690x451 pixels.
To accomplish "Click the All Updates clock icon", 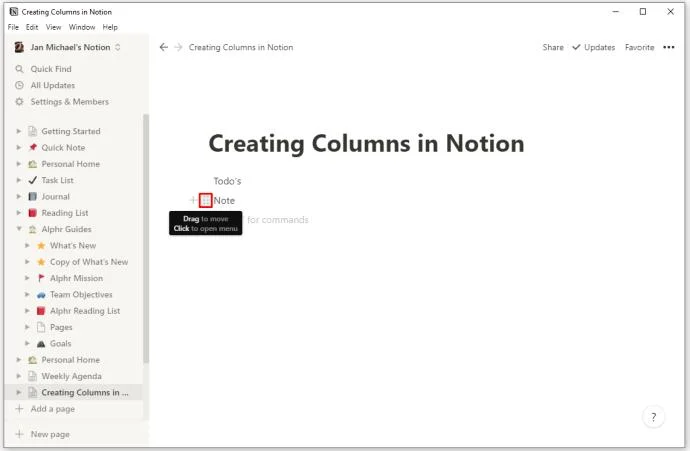I will (19, 85).
